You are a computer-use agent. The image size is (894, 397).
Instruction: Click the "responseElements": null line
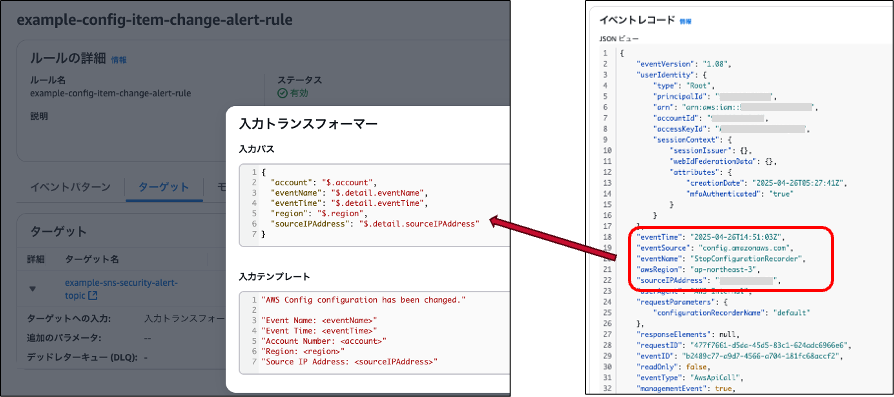(688, 334)
